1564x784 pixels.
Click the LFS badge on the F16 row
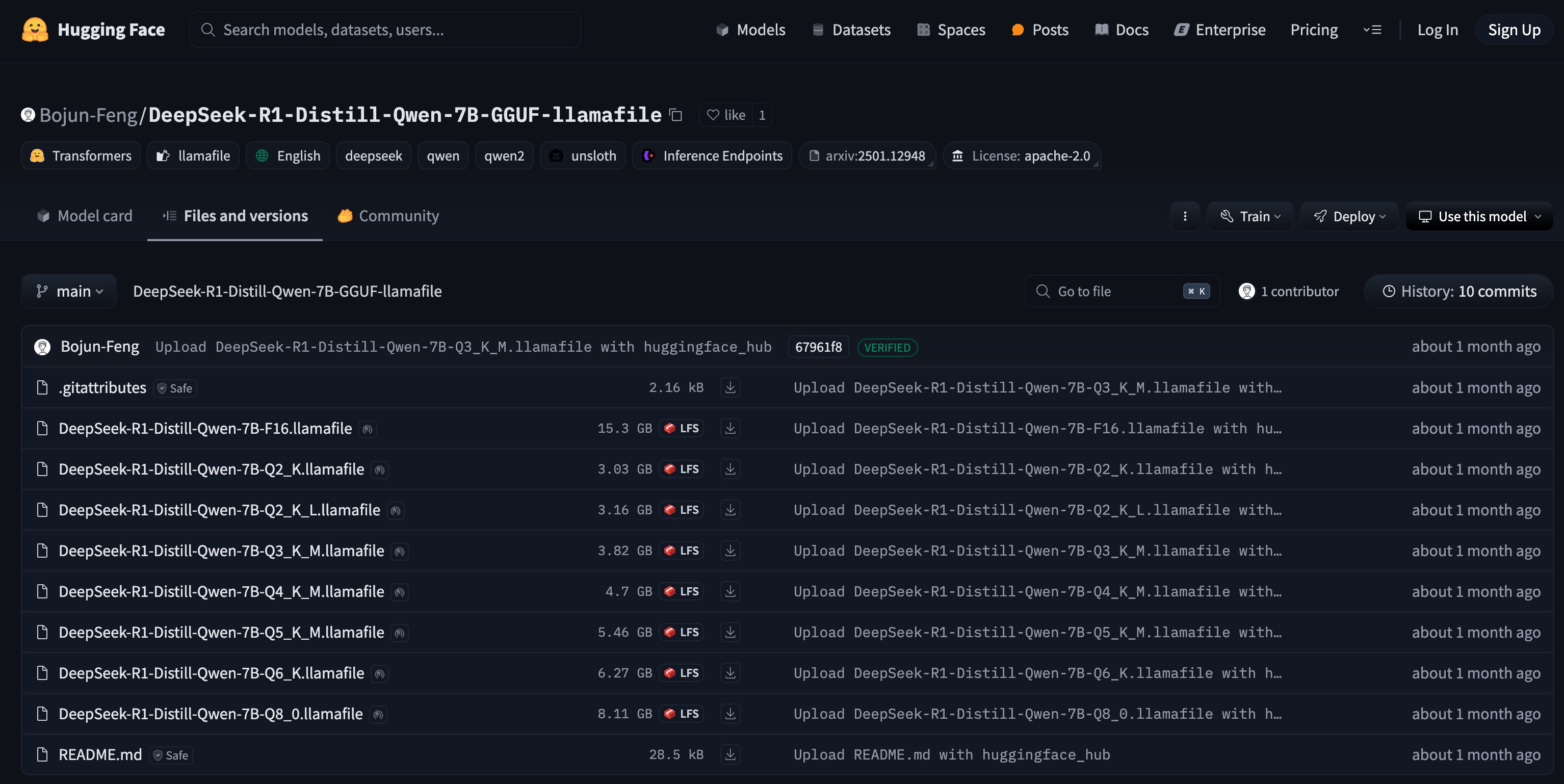(681, 428)
